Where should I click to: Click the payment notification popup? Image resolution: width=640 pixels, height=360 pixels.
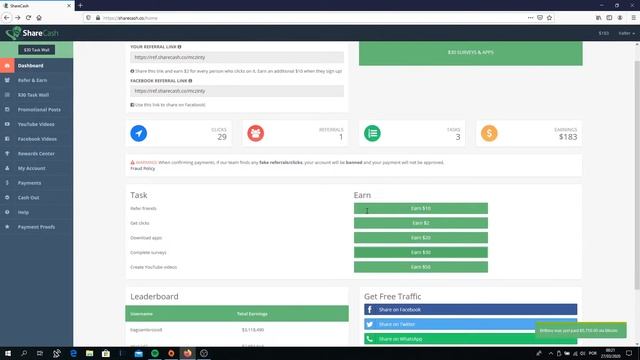[580, 330]
